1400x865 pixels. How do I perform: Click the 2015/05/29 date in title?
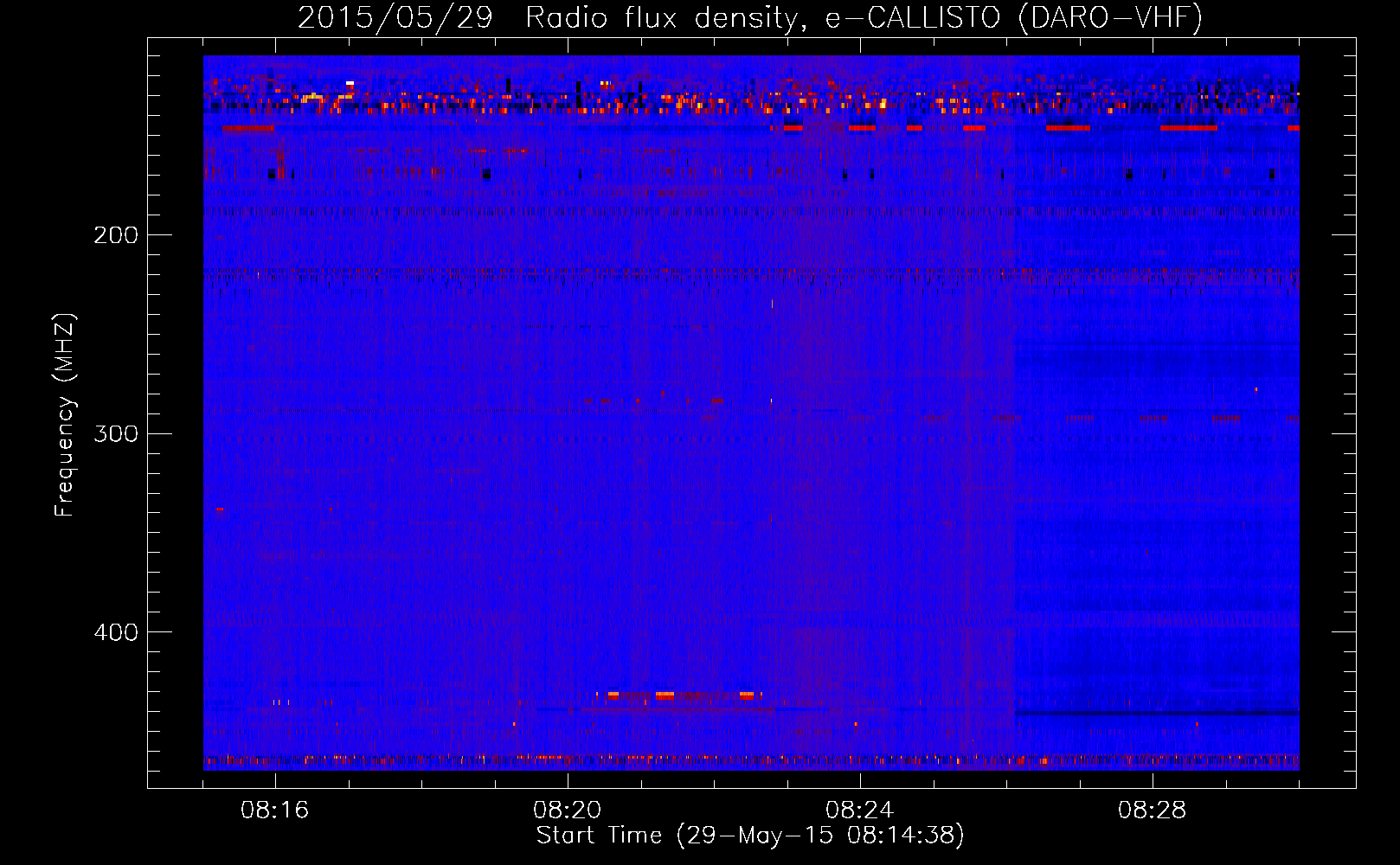(x=395, y=17)
